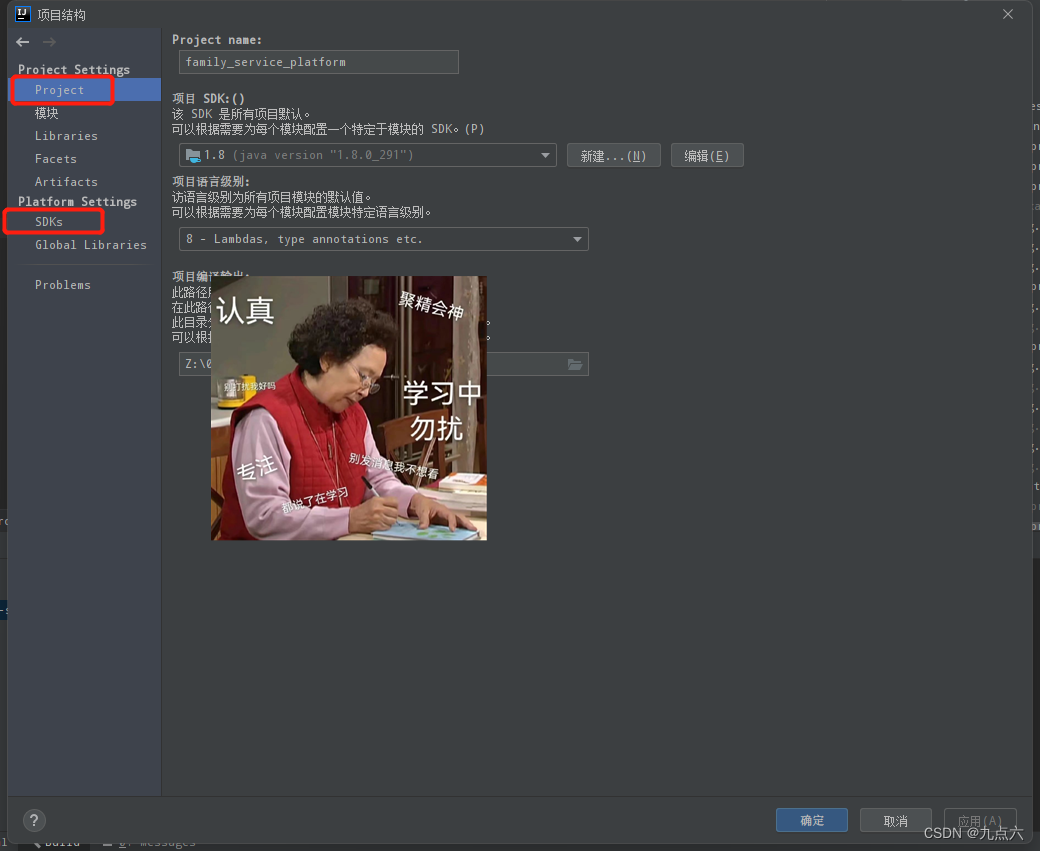
Task: Open the Artifacts settings page
Action: [x=65, y=181]
